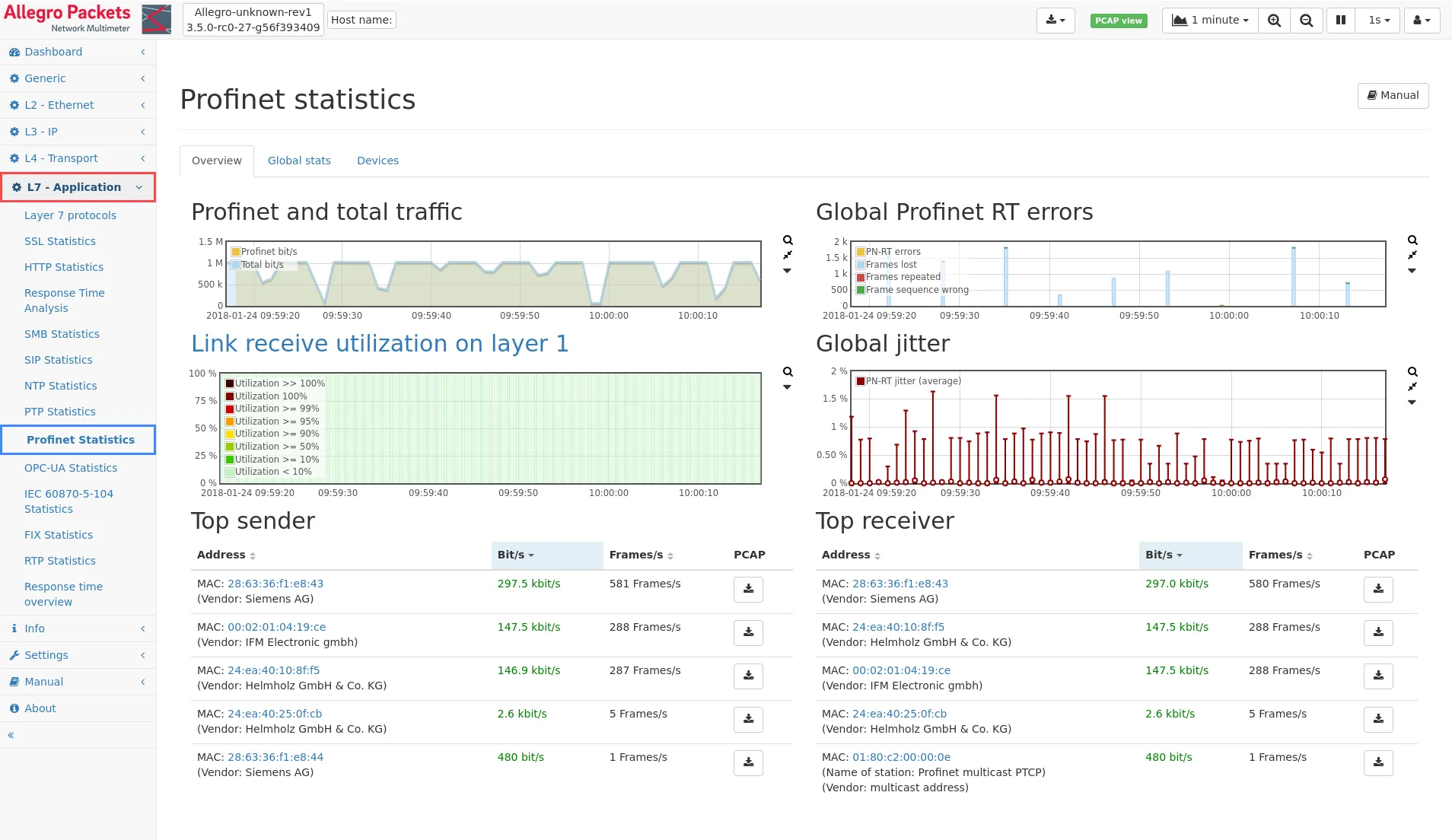This screenshot has width=1452, height=840.
Task: Toggle PN-RT jitter (average) legend entry
Action: pos(912,381)
